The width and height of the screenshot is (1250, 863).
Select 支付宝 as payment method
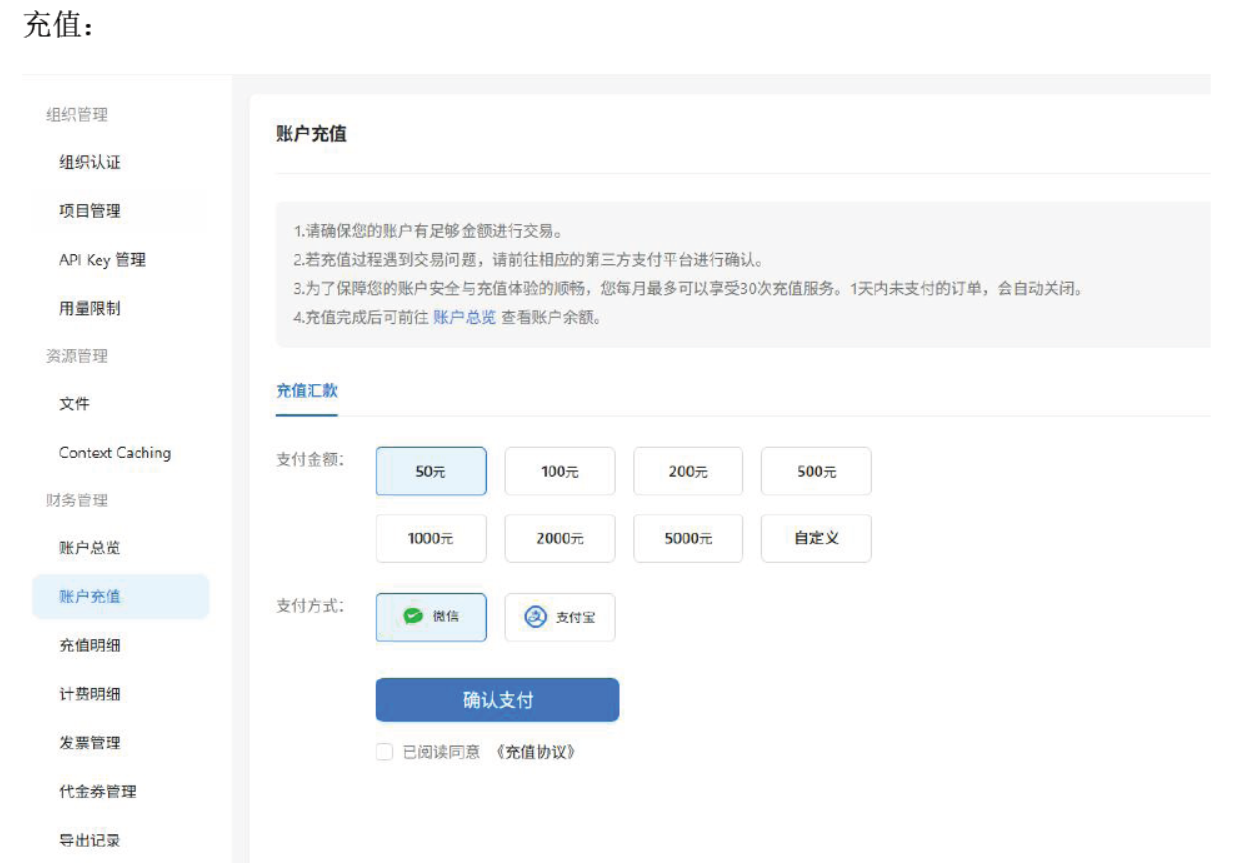point(560,617)
